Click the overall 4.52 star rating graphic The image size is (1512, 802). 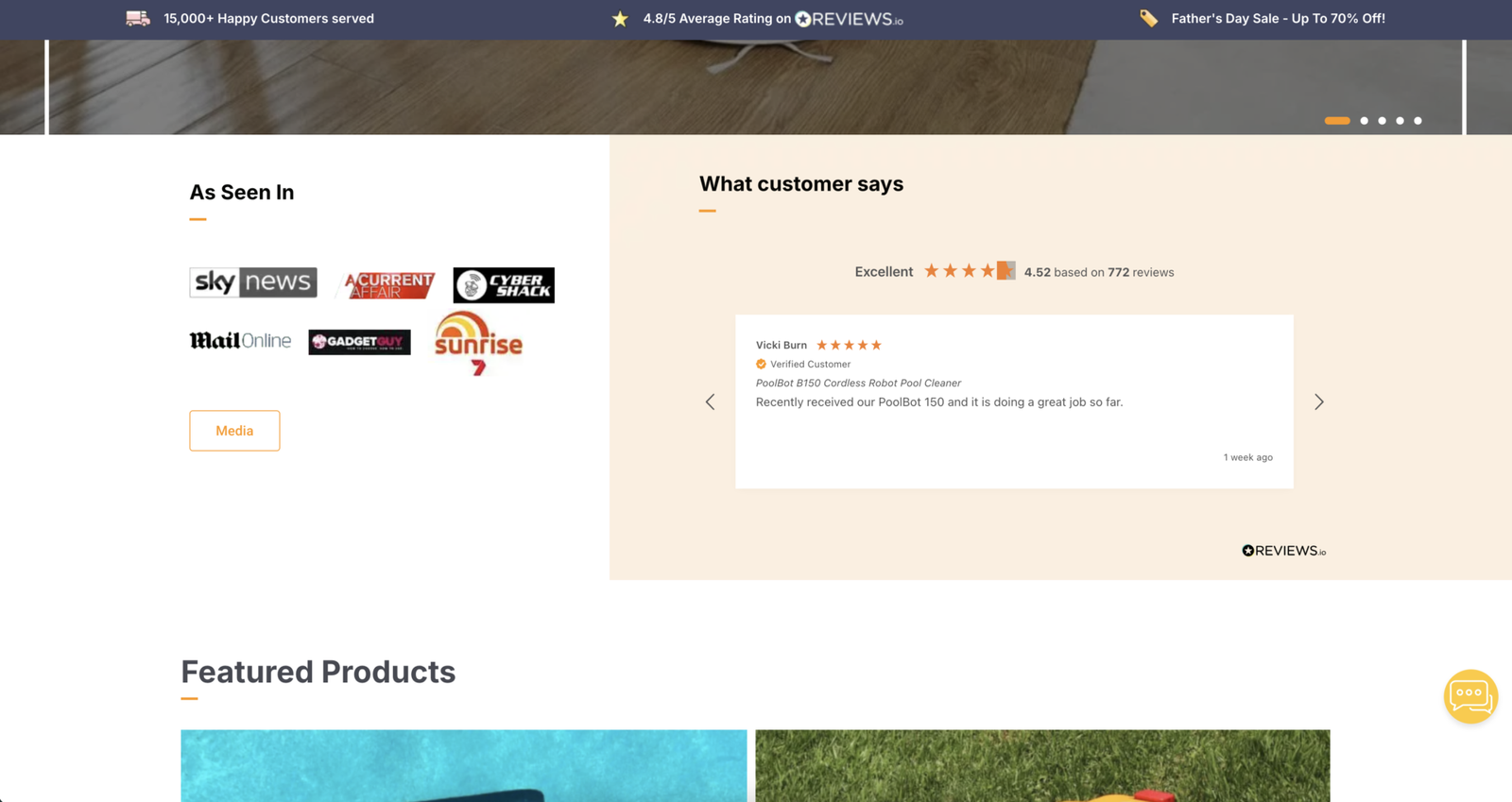(x=969, y=271)
